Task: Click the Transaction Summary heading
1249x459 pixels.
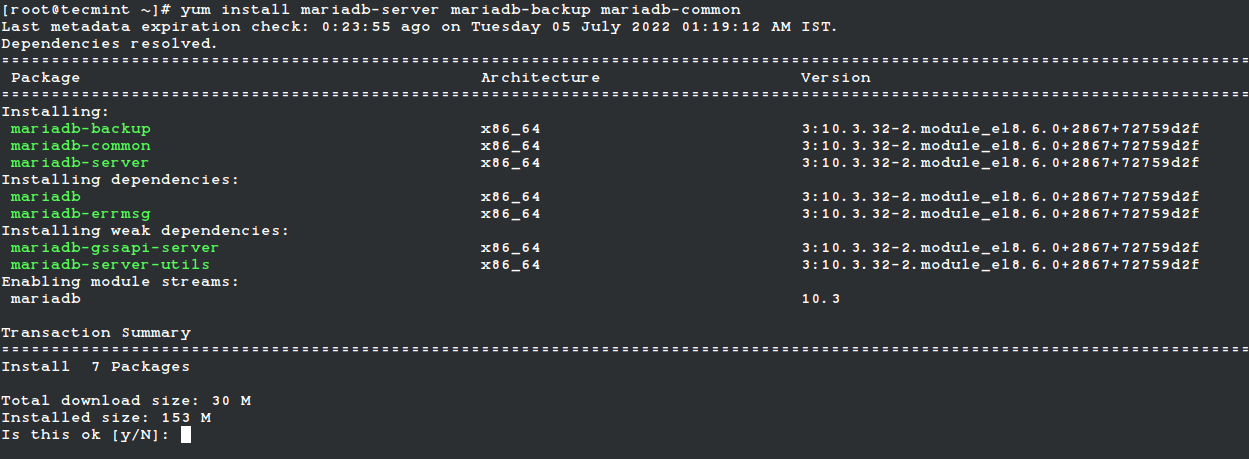Action: coord(96,332)
